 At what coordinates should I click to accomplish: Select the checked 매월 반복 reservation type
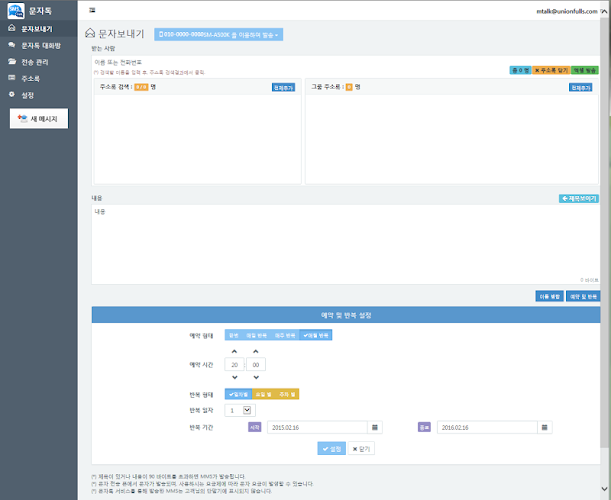316,335
